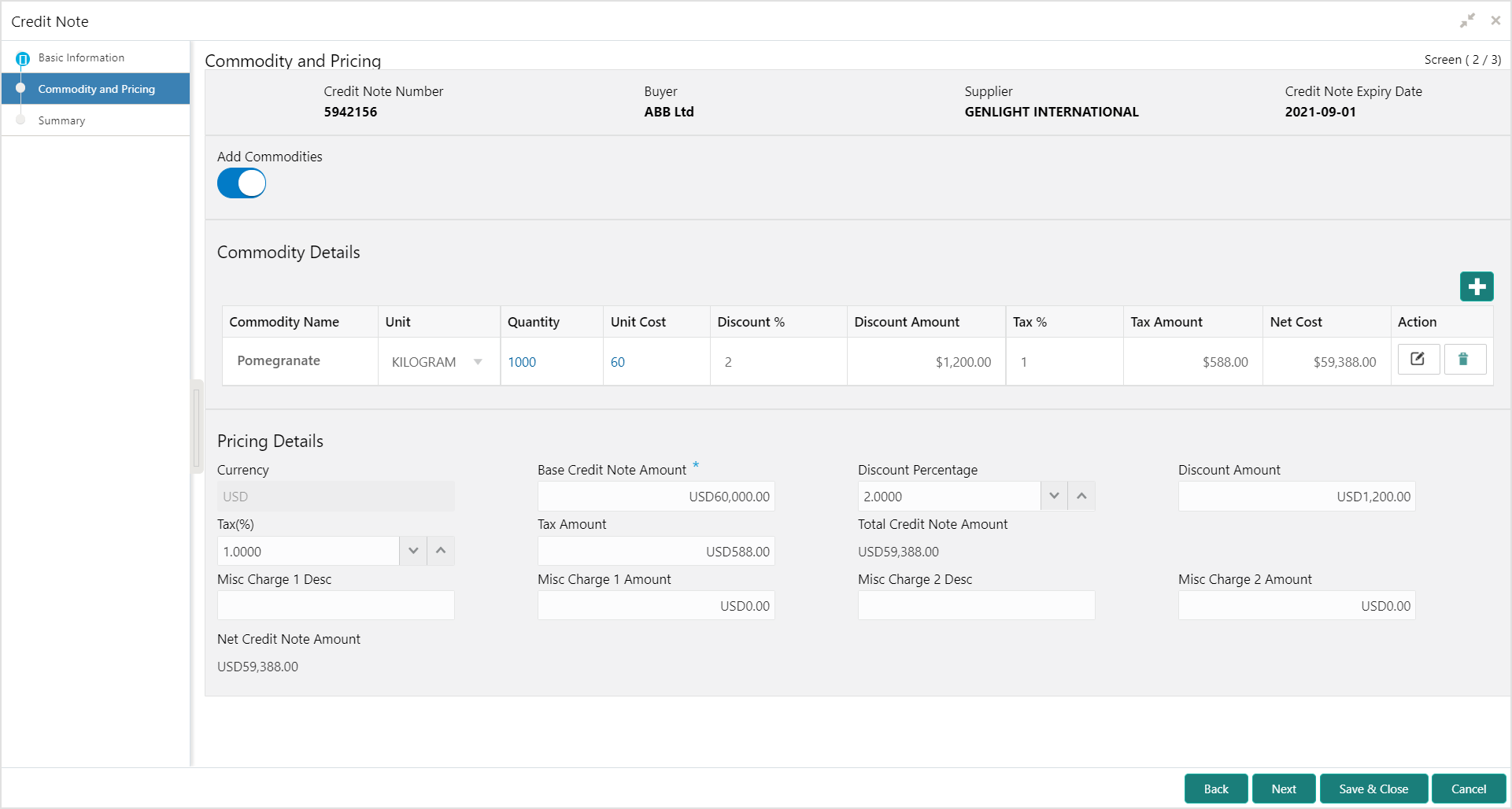Focus the Misc Charge 1 Amount field
This screenshot has height=809, width=1512.
point(656,605)
